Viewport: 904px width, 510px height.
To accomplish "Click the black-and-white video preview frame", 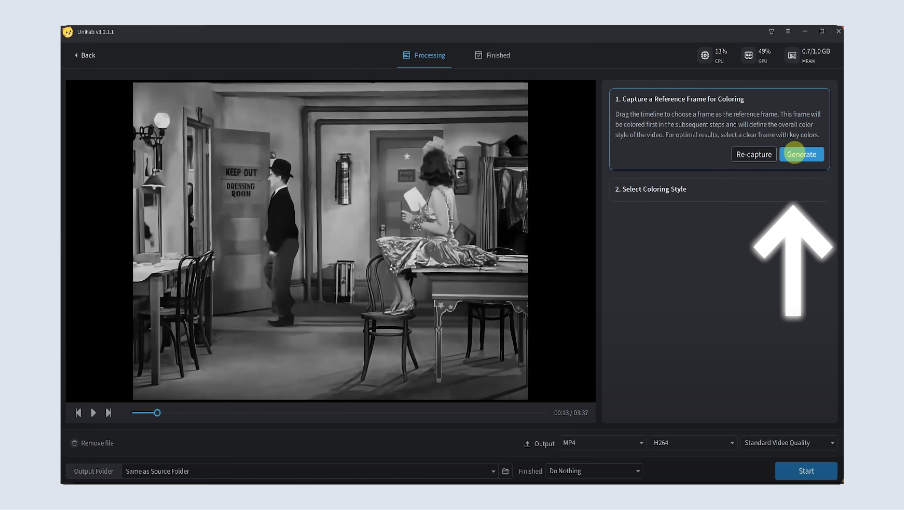I will coord(330,241).
